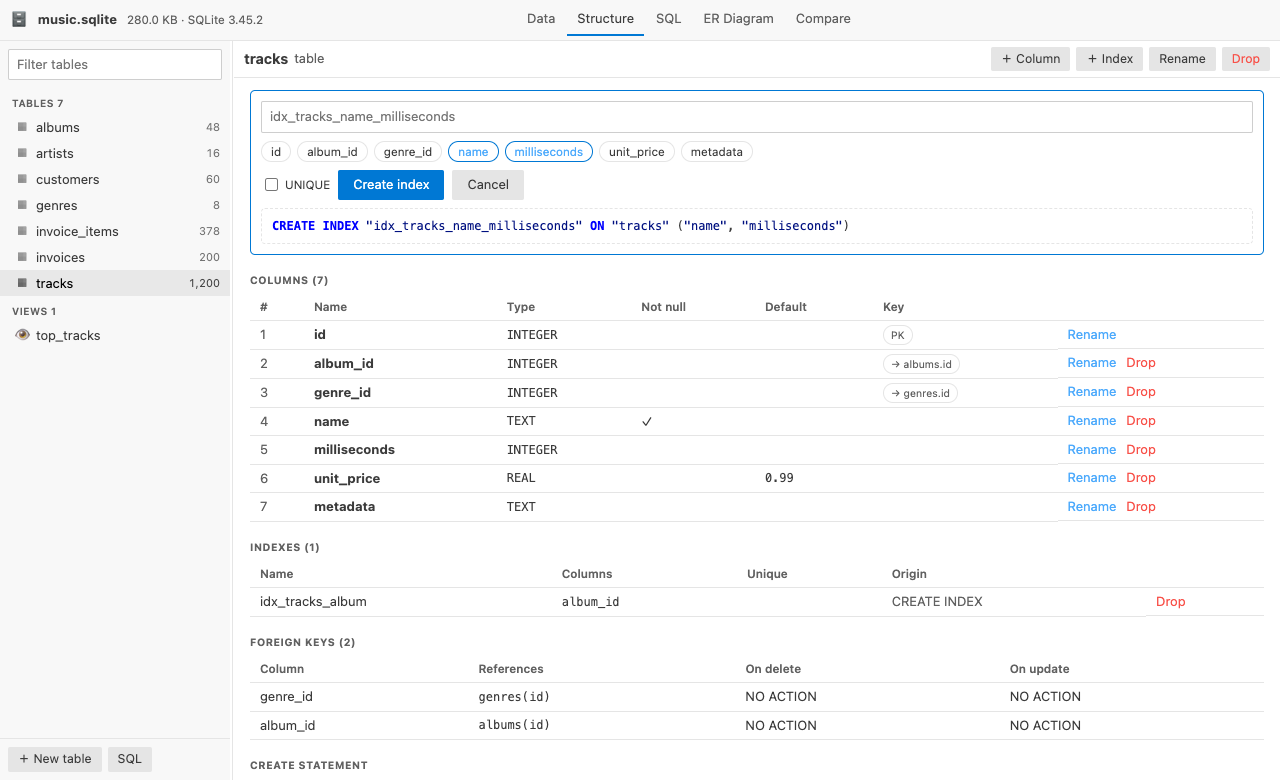1280x780 pixels.
Task: Toggle the UNIQUE checkbox
Action: (271, 185)
